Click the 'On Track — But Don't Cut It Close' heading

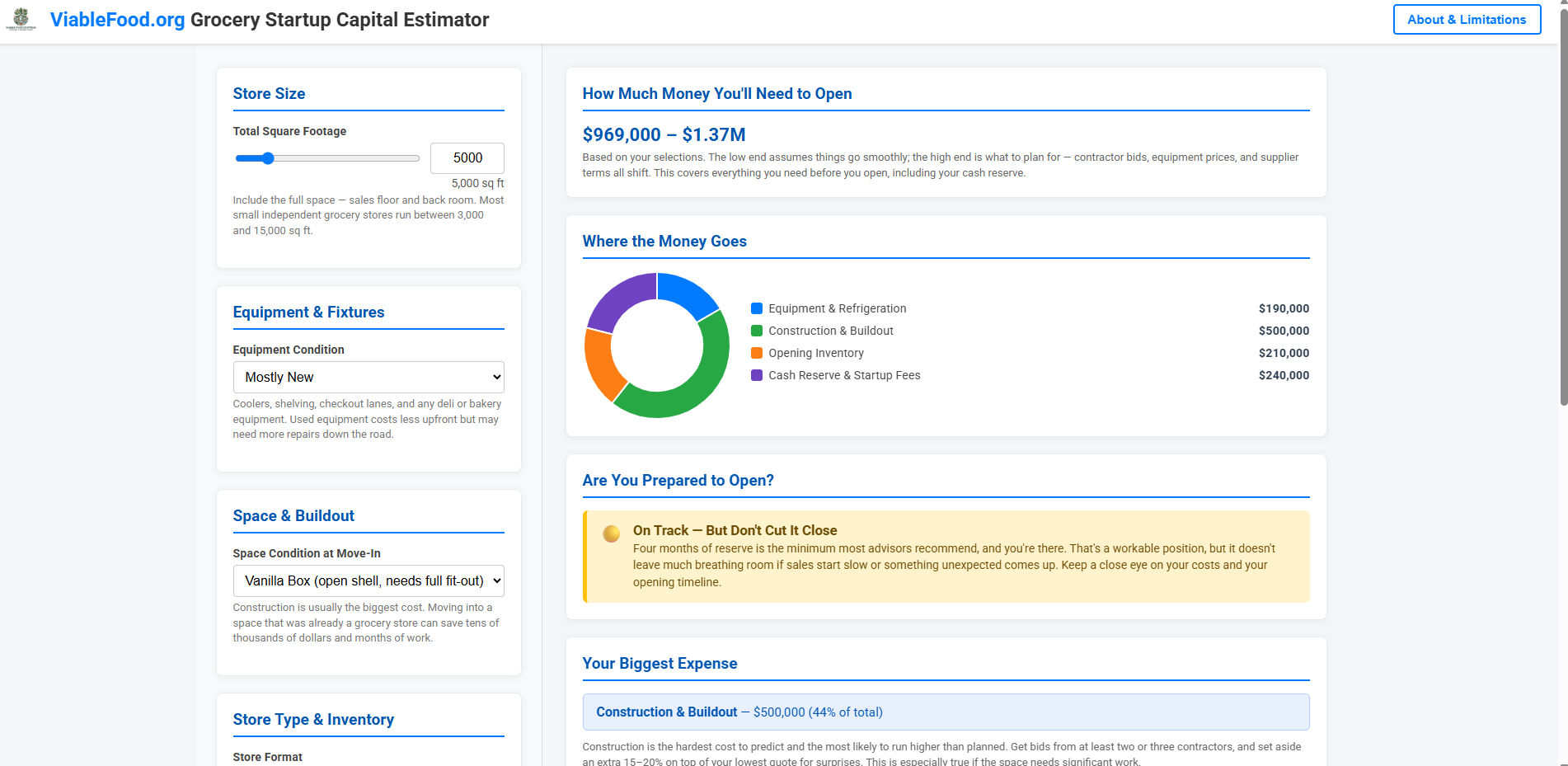(735, 530)
